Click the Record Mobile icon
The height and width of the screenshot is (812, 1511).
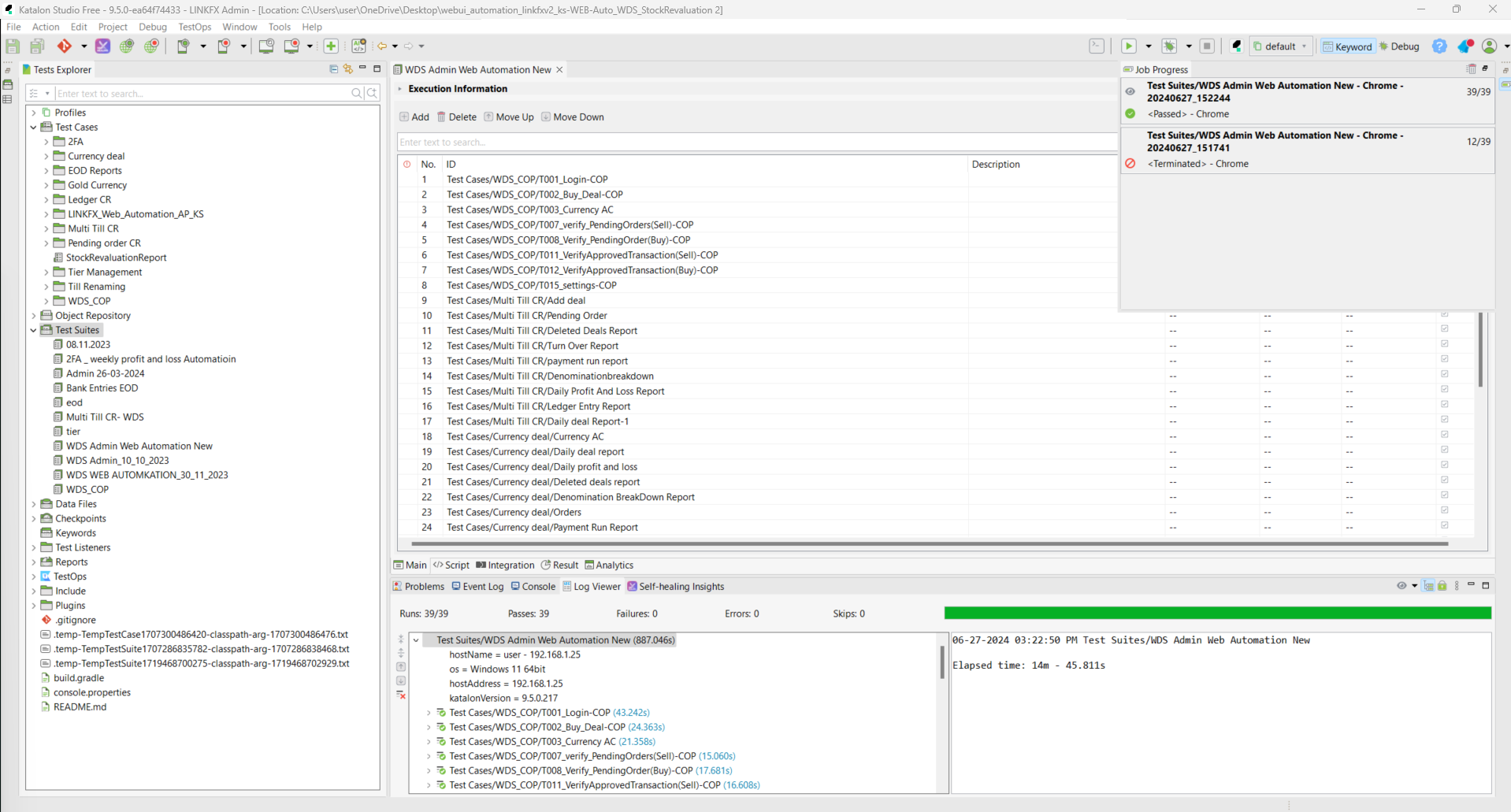(224, 46)
